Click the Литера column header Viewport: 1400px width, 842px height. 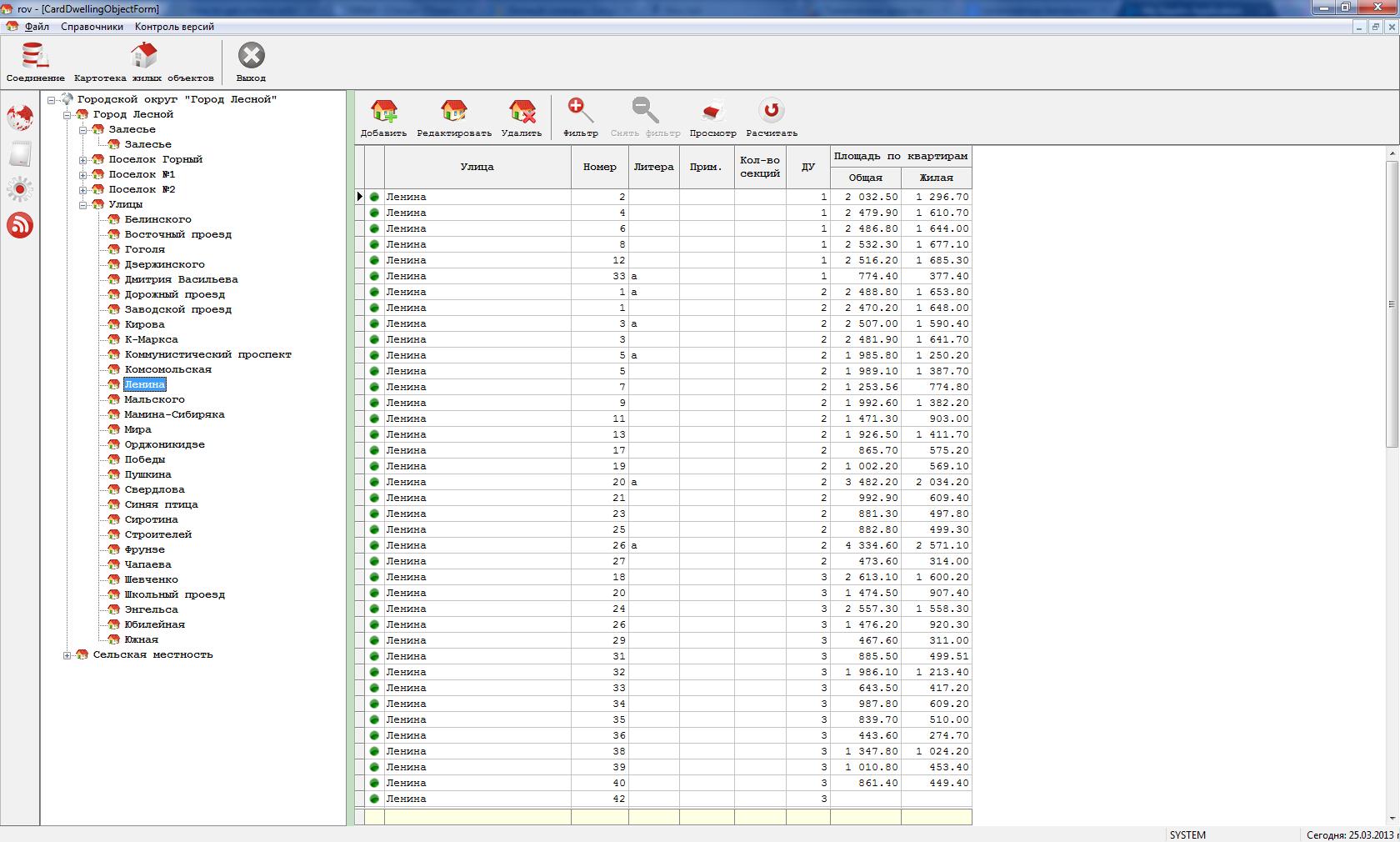click(x=654, y=168)
